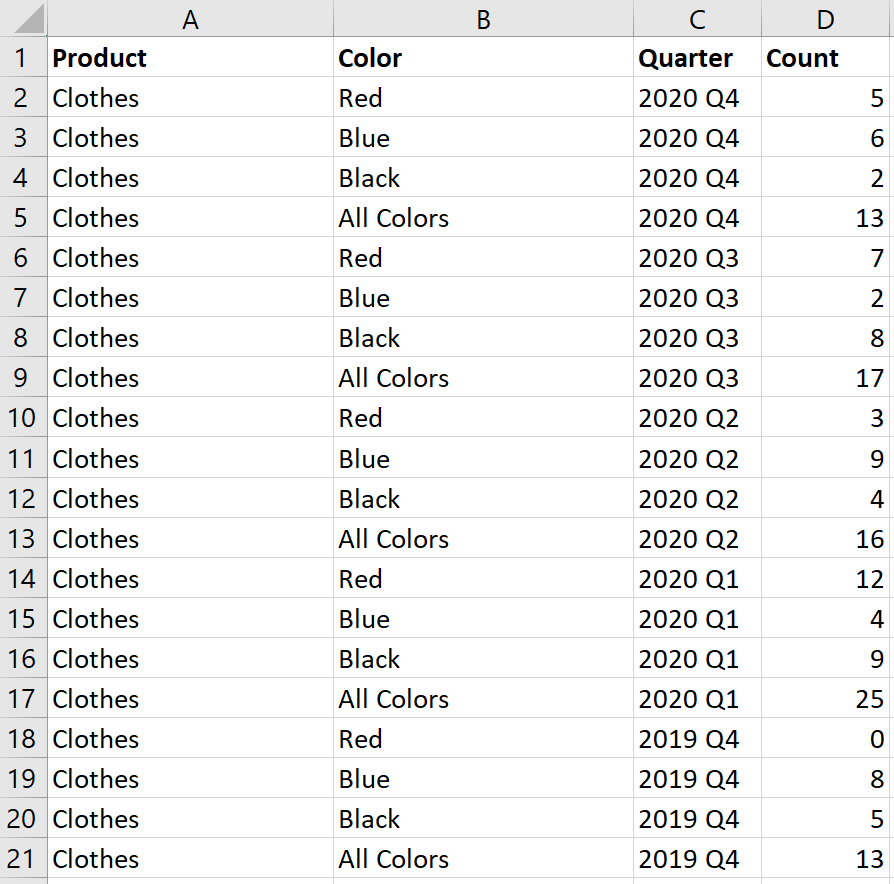Select row number 13
This screenshot has height=884, width=894.
[x=22, y=538]
